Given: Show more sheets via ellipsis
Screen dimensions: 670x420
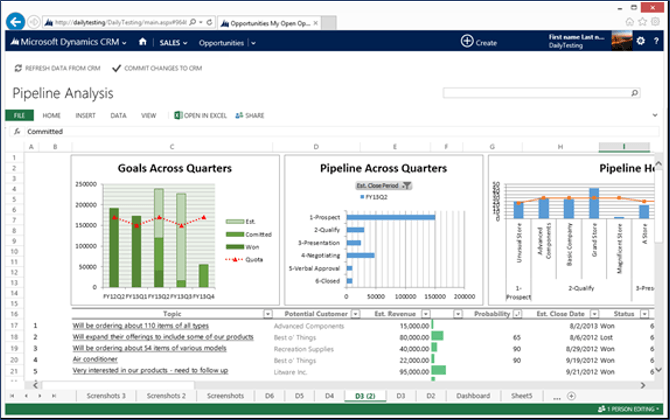Looking at the screenshot, I should [556, 397].
